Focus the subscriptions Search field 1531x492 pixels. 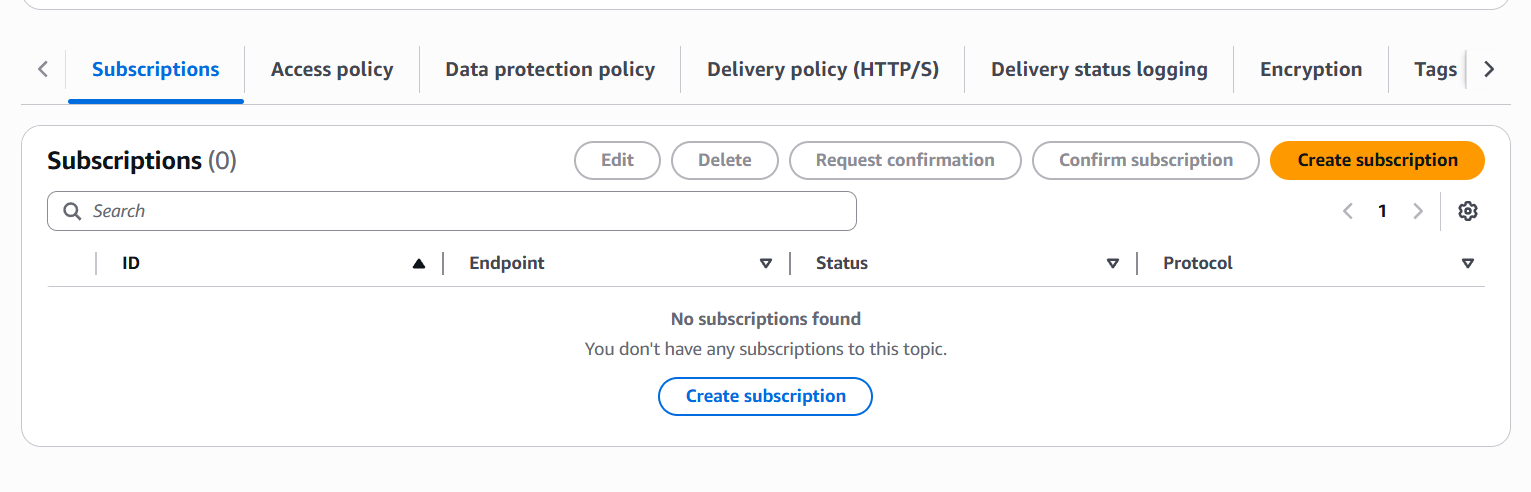pos(452,211)
